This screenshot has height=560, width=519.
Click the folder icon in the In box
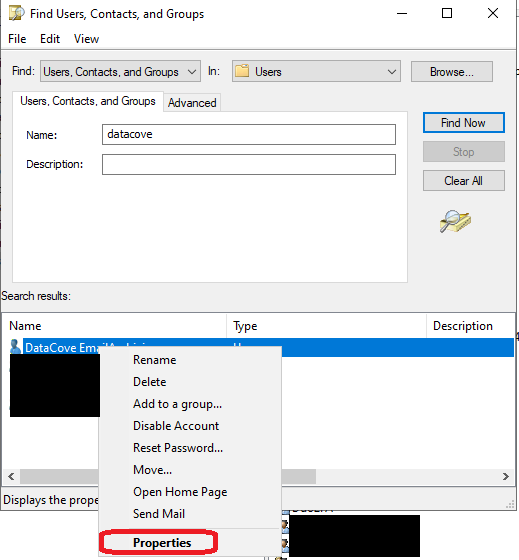pyautogui.click(x=242, y=71)
